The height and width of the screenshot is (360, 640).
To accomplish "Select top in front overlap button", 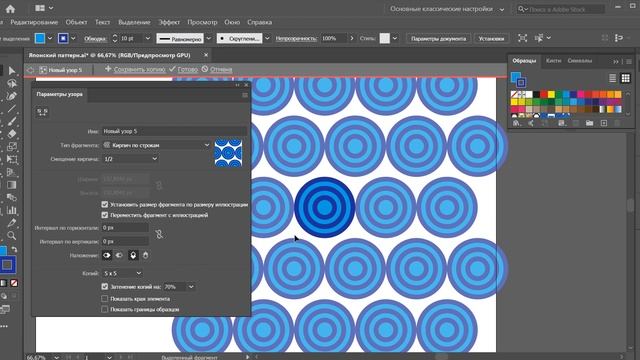I will point(133,256).
